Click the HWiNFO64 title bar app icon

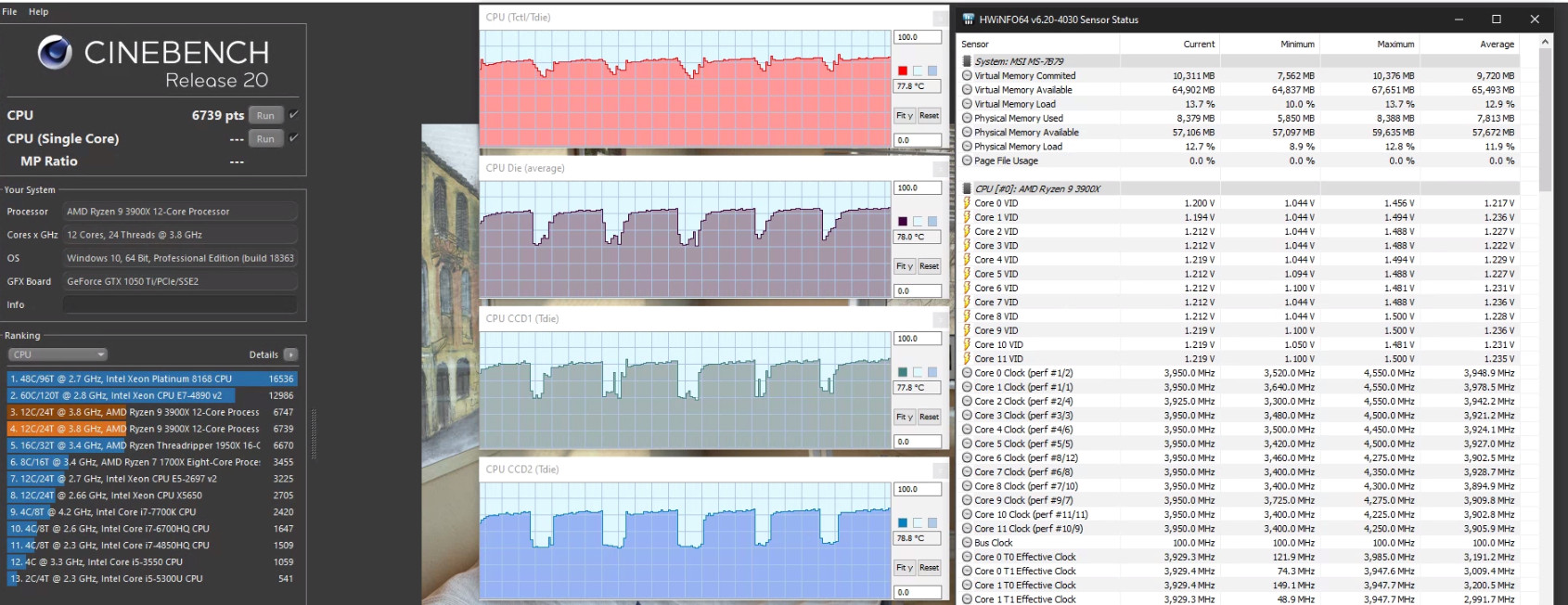click(970, 19)
